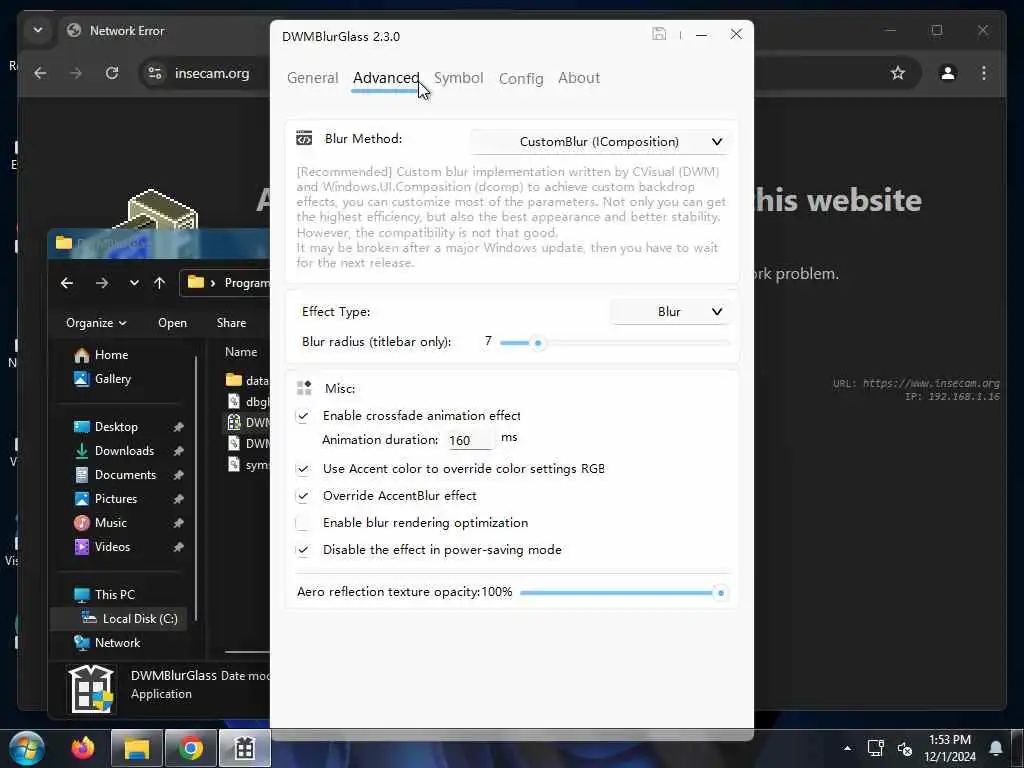Click the Animation duration field
The width and height of the screenshot is (1024, 768).
pyautogui.click(x=470, y=440)
